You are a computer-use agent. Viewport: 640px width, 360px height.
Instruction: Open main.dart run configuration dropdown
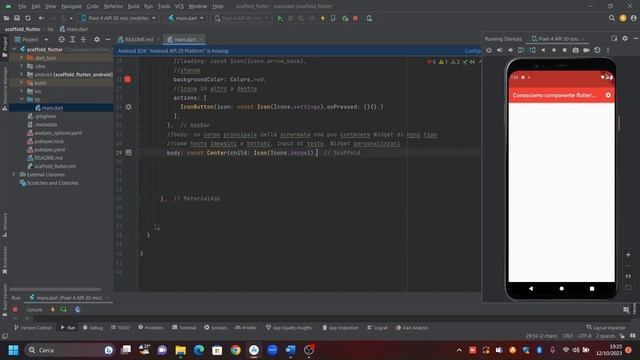(186, 18)
